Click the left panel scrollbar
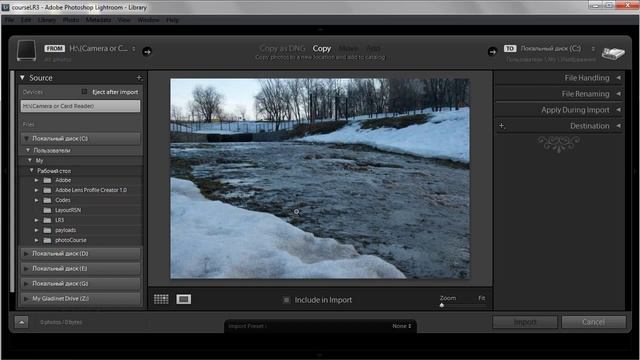Image resolution: width=640 pixels, height=360 pixels. coord(12,182)
